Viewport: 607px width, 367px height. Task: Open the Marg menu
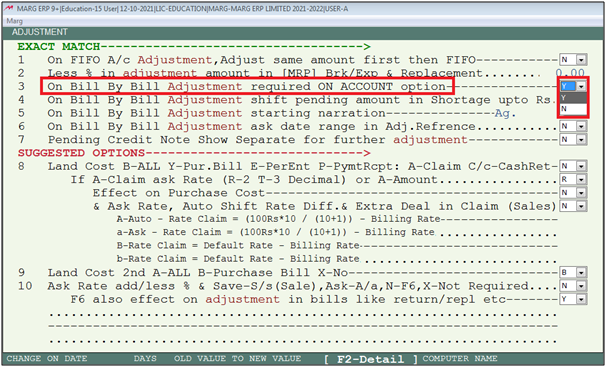[14, 21]
